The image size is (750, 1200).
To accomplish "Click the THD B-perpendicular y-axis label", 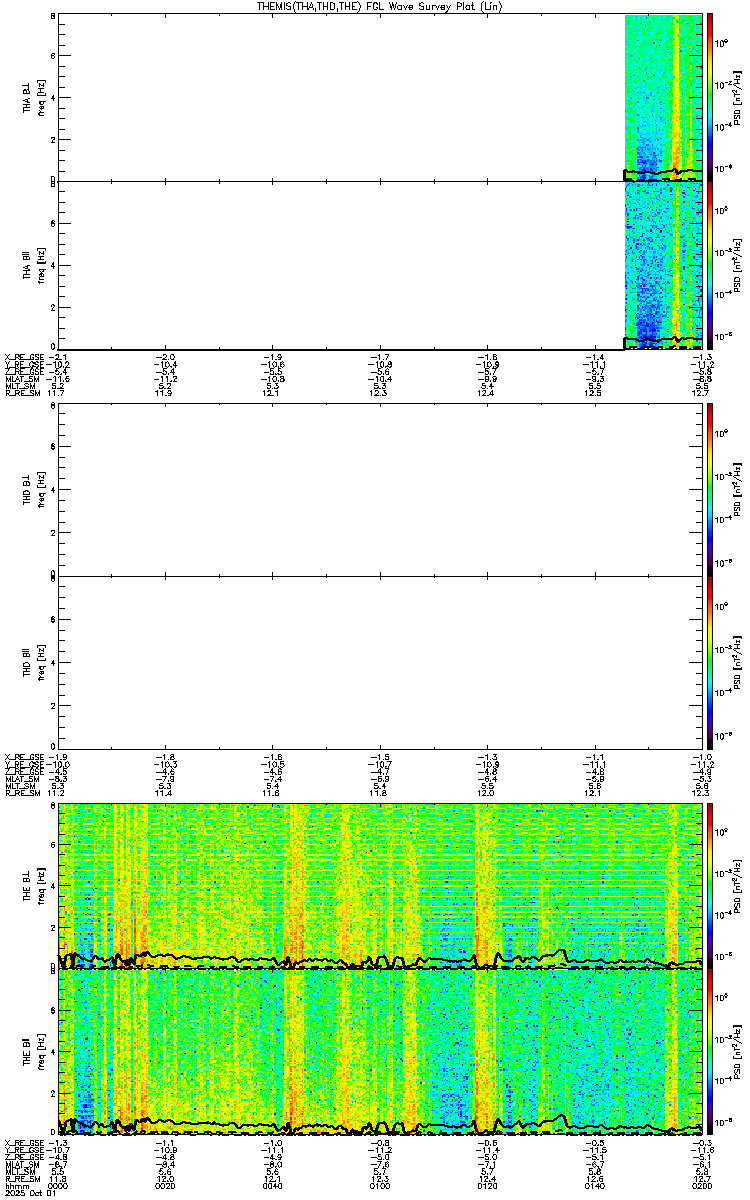I will point(28,490).
